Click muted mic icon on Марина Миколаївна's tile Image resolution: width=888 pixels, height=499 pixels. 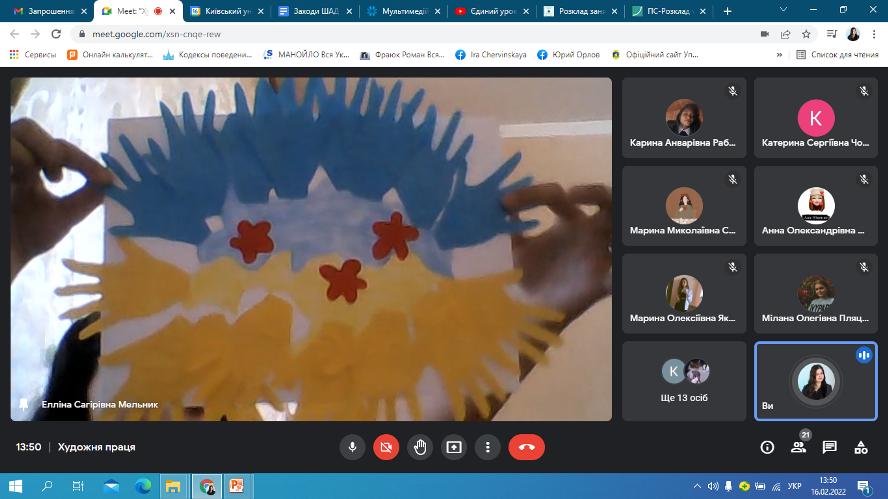click(x=732, y=180)
